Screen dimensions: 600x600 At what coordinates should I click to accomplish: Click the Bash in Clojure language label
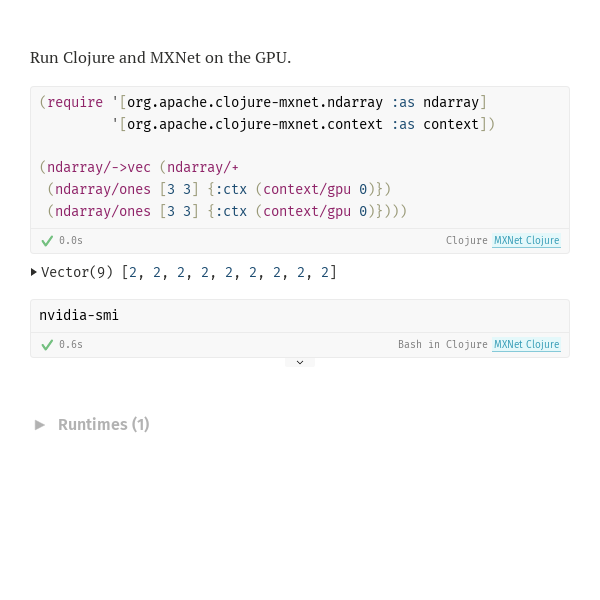pos(443,344)
